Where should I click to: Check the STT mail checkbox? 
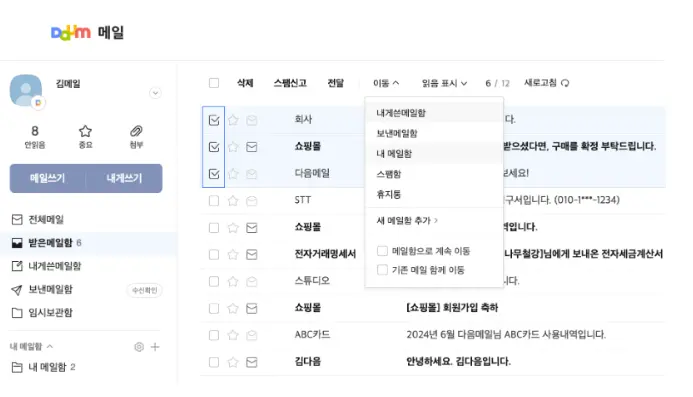point(214,201)
